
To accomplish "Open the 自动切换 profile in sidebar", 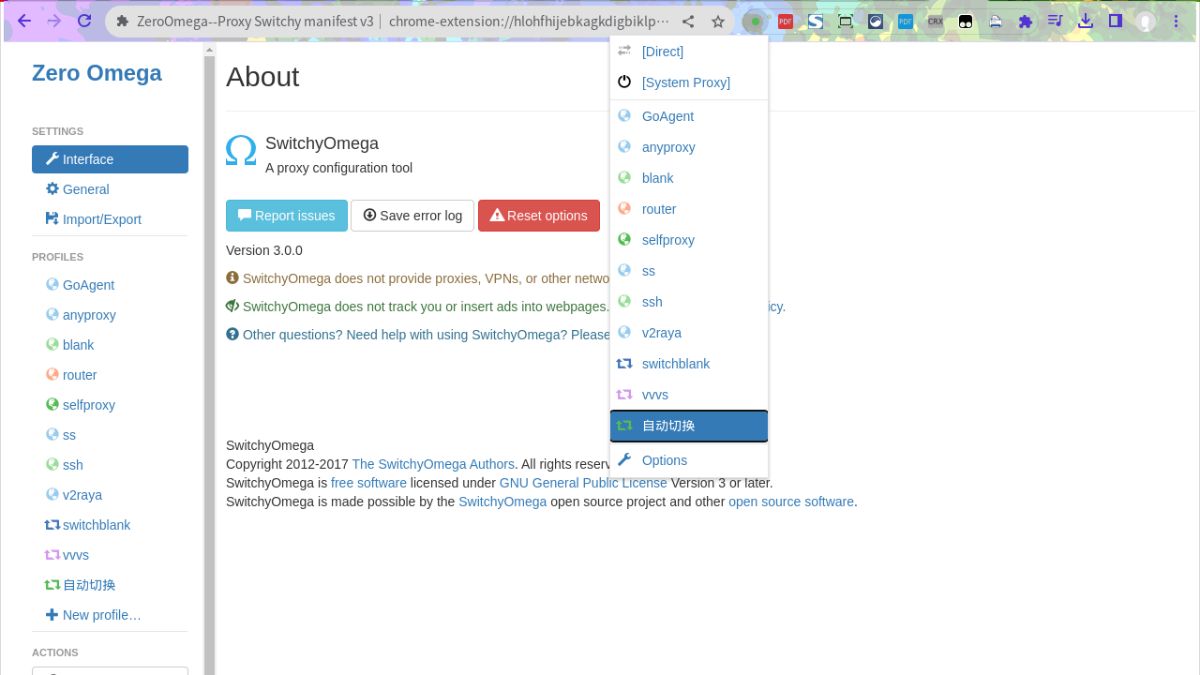I will click(110, 585).
